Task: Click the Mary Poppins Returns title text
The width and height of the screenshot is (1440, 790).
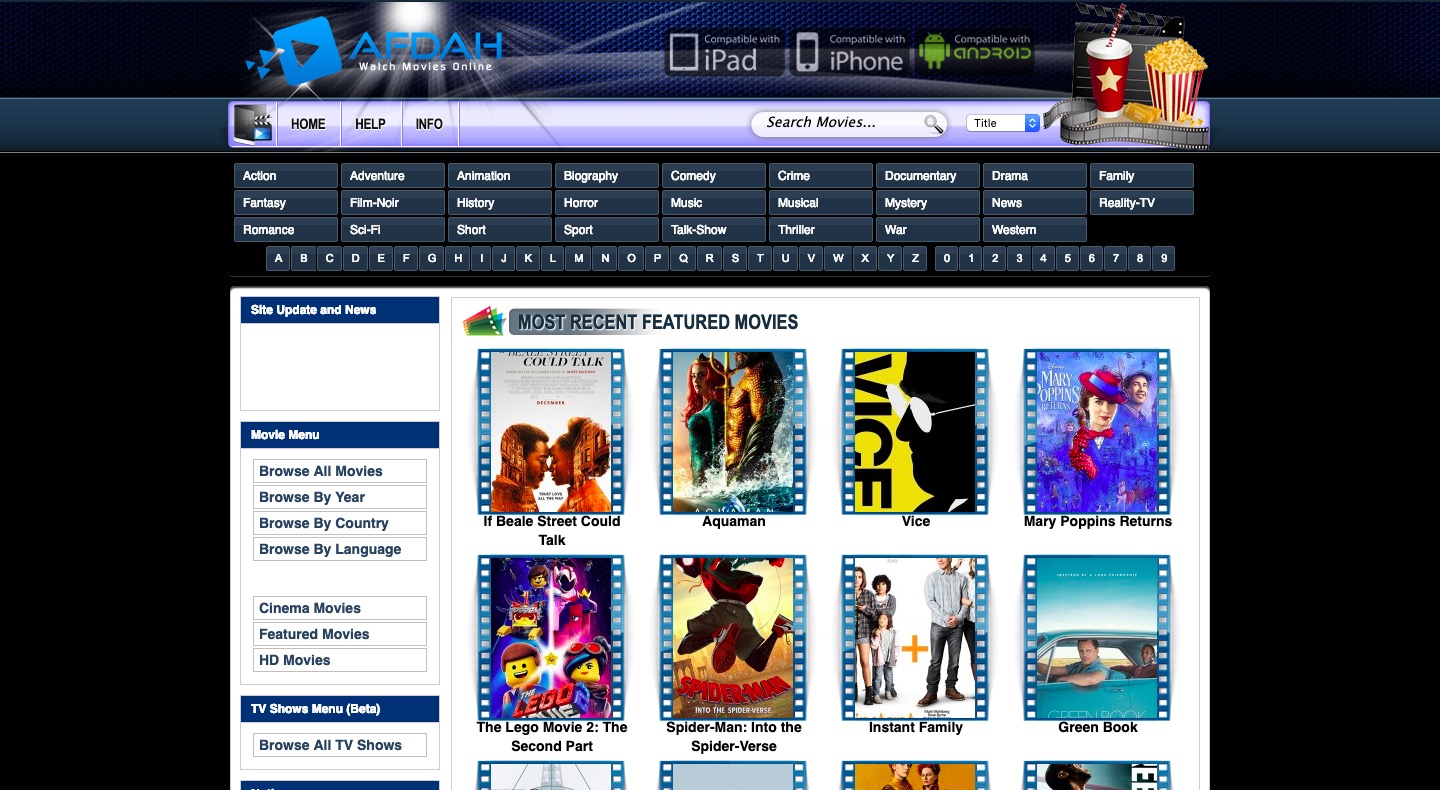Action: (x=1098, y=522)
